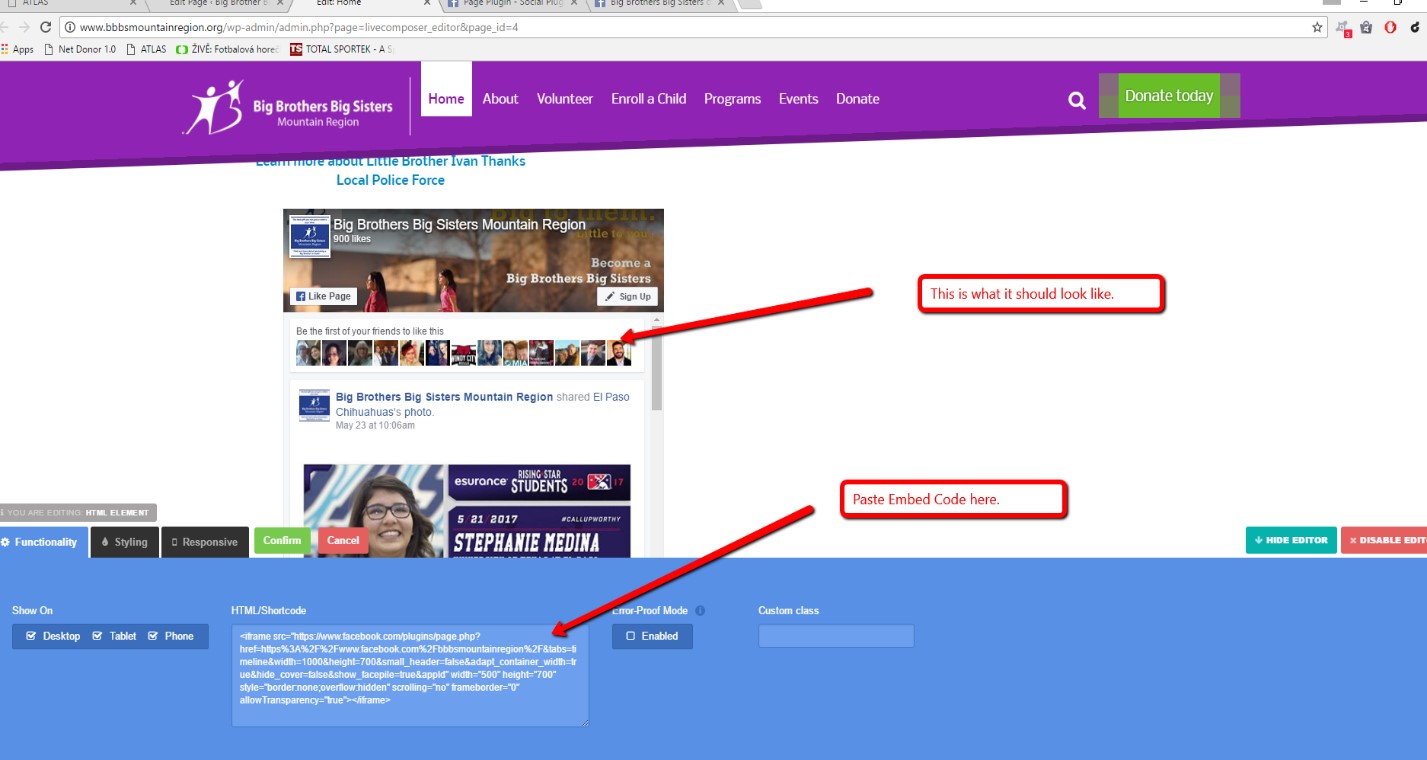This screenshot has height=760, width=1427.
Task: Enable Error-Proof Mode checkbox
Action: pyautogui.click(x=631, y=636)
